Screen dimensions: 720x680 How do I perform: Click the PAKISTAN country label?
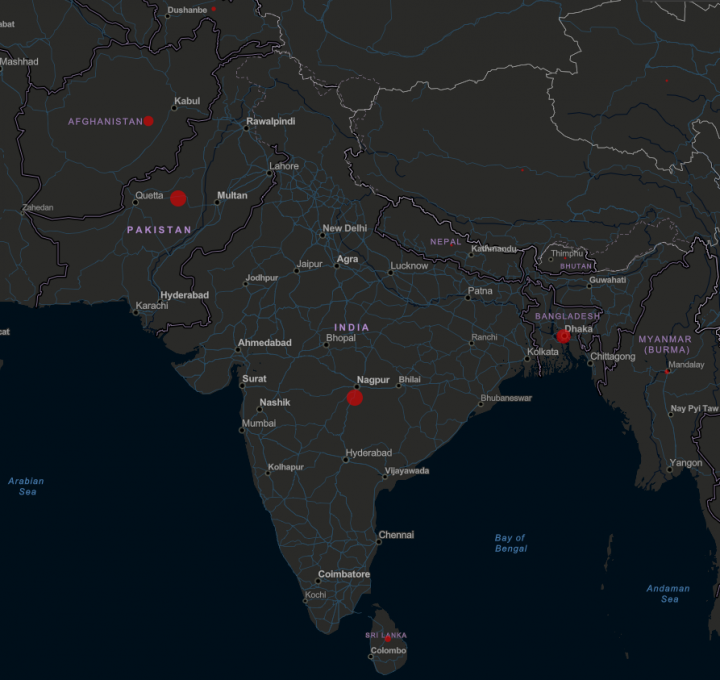click(159, 230)
